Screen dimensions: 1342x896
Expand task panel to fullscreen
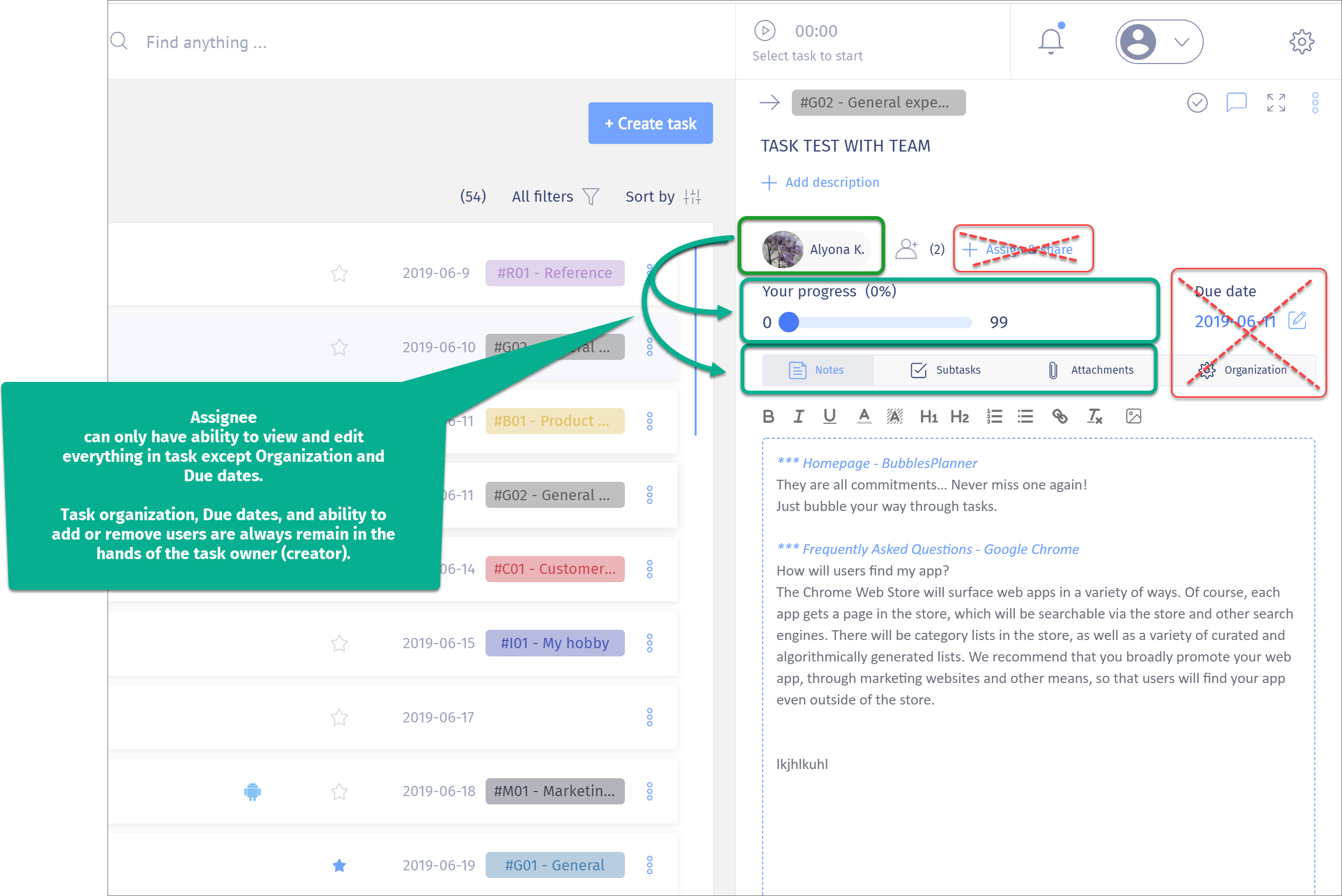[1276, 103]
